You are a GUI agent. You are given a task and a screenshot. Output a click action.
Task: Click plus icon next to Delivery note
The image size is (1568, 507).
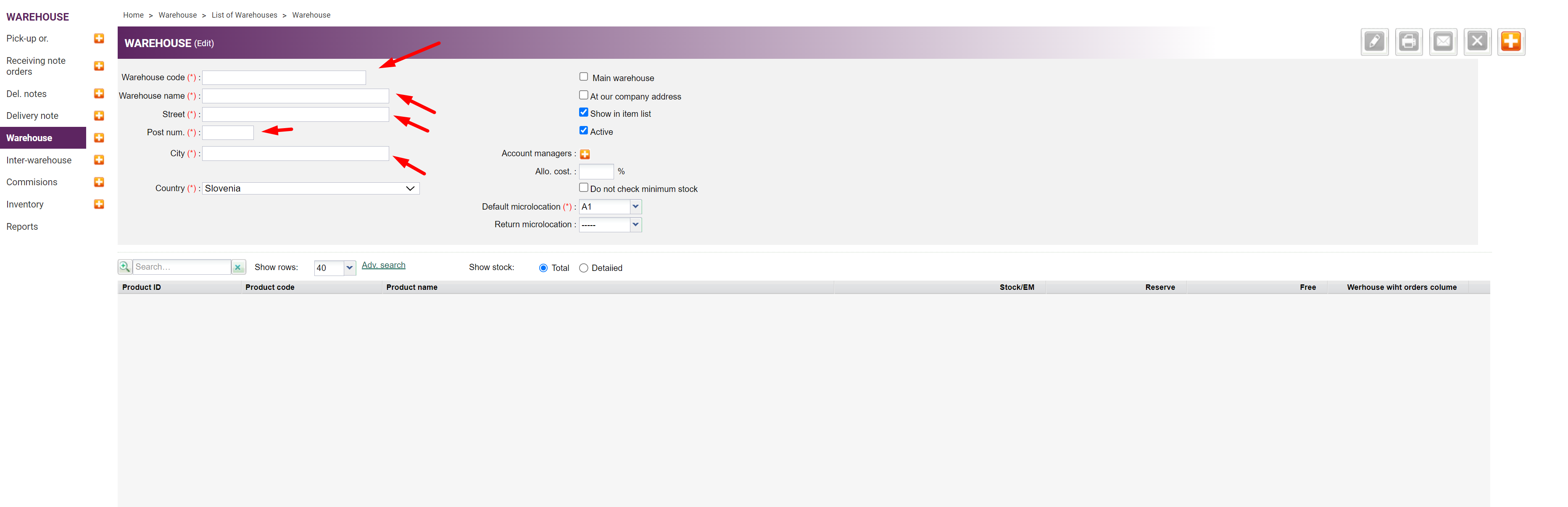point(99,116)
